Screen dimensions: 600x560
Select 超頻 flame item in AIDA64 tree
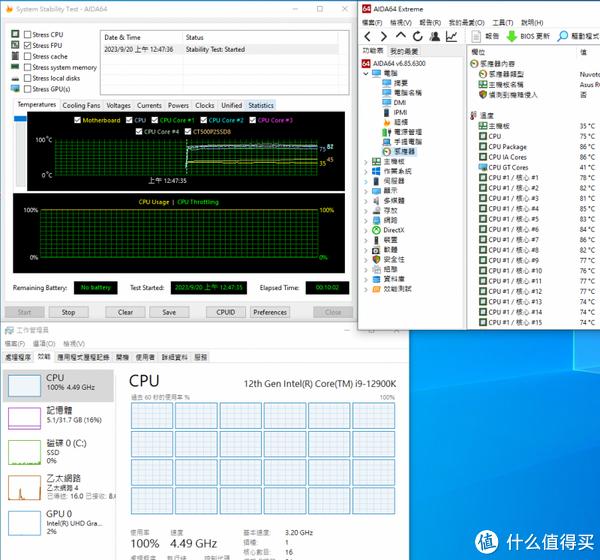click(401, 122)
